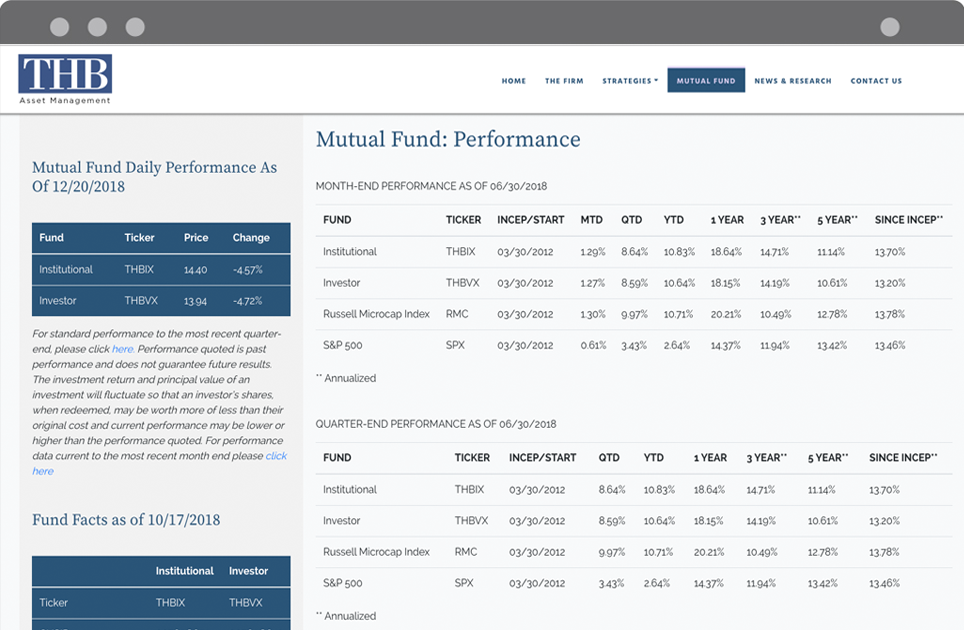
Task: Click Institutional column header in Fund Facts
Action: [184, 571]
